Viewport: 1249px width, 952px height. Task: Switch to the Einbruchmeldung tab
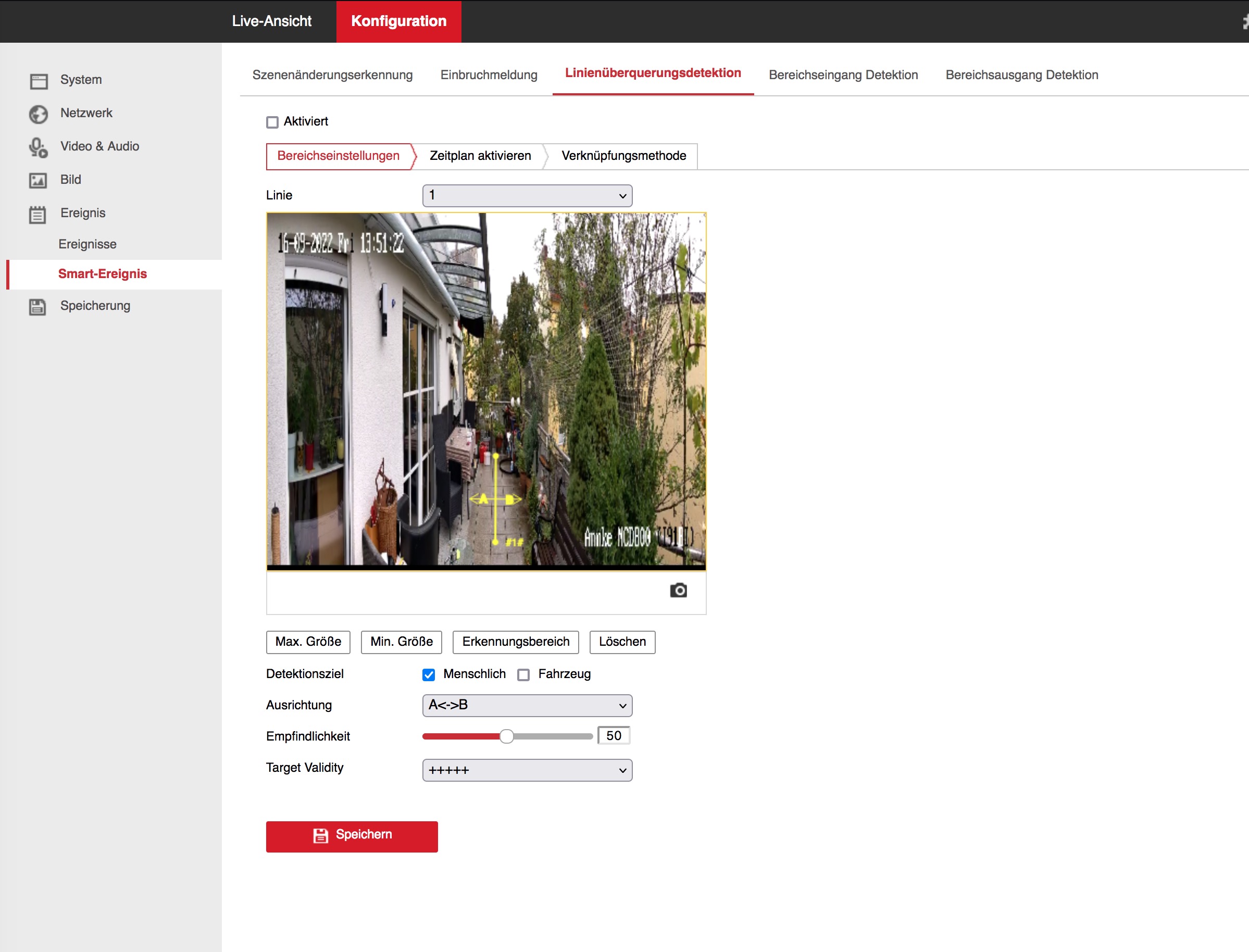coord(489,75)
